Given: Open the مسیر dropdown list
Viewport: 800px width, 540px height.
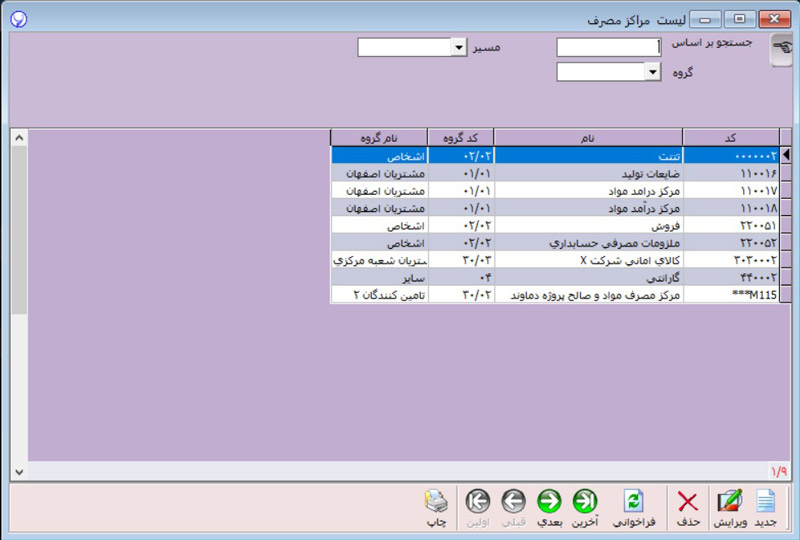Looking at the screenshot, I should coord(458,47).
